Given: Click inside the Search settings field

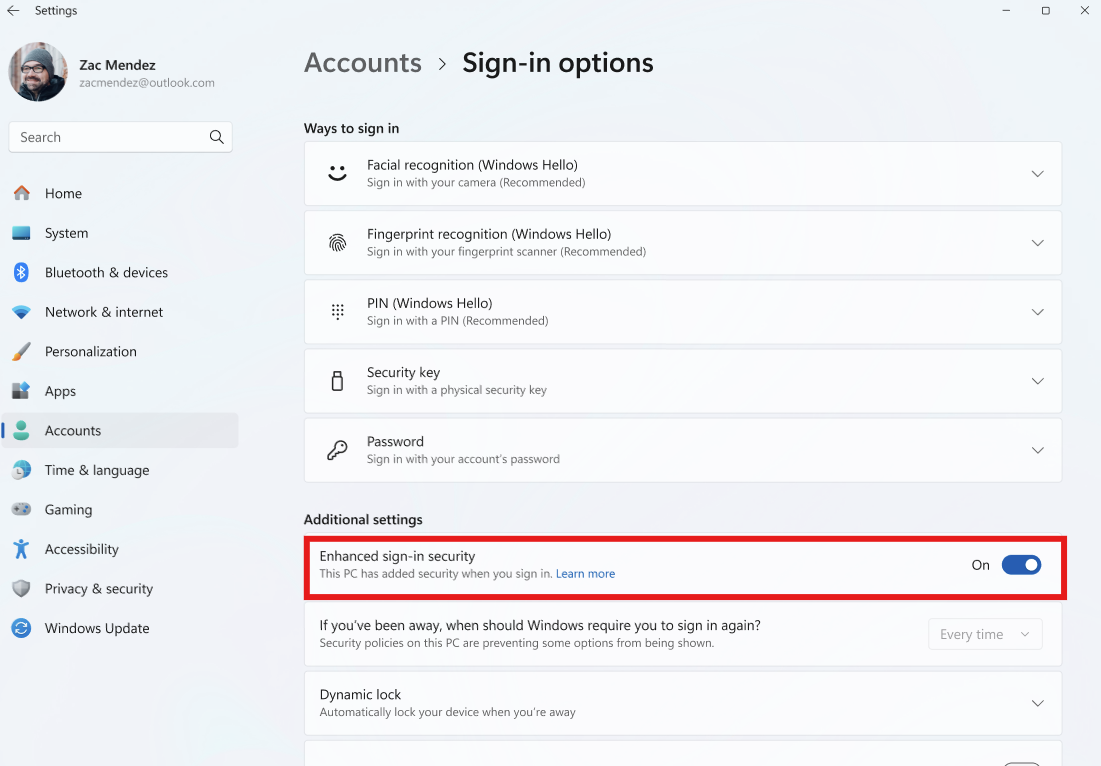Looking at the screenshot, I should click(x=110, y=137).
